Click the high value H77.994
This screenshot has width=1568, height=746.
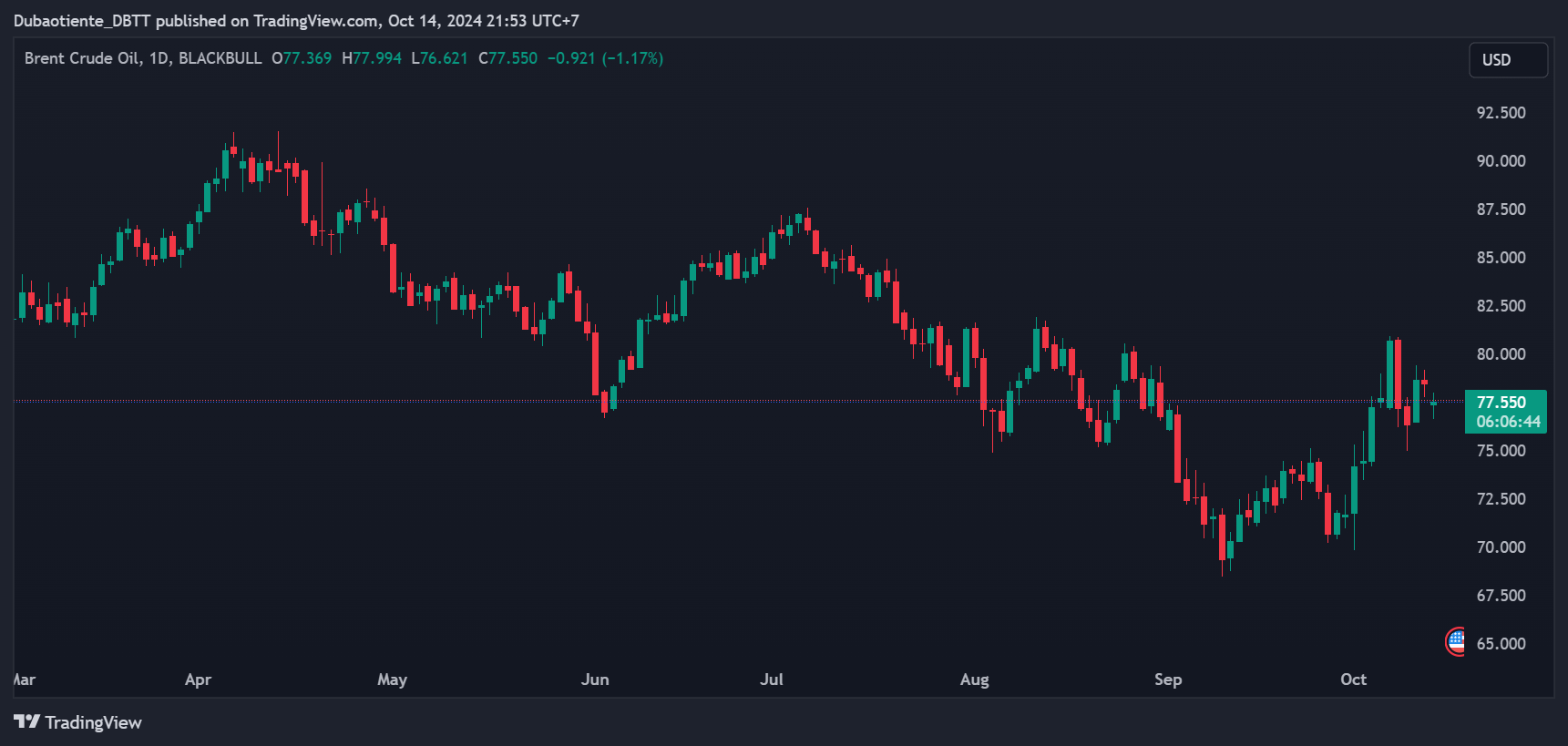[x=372, y=58]
